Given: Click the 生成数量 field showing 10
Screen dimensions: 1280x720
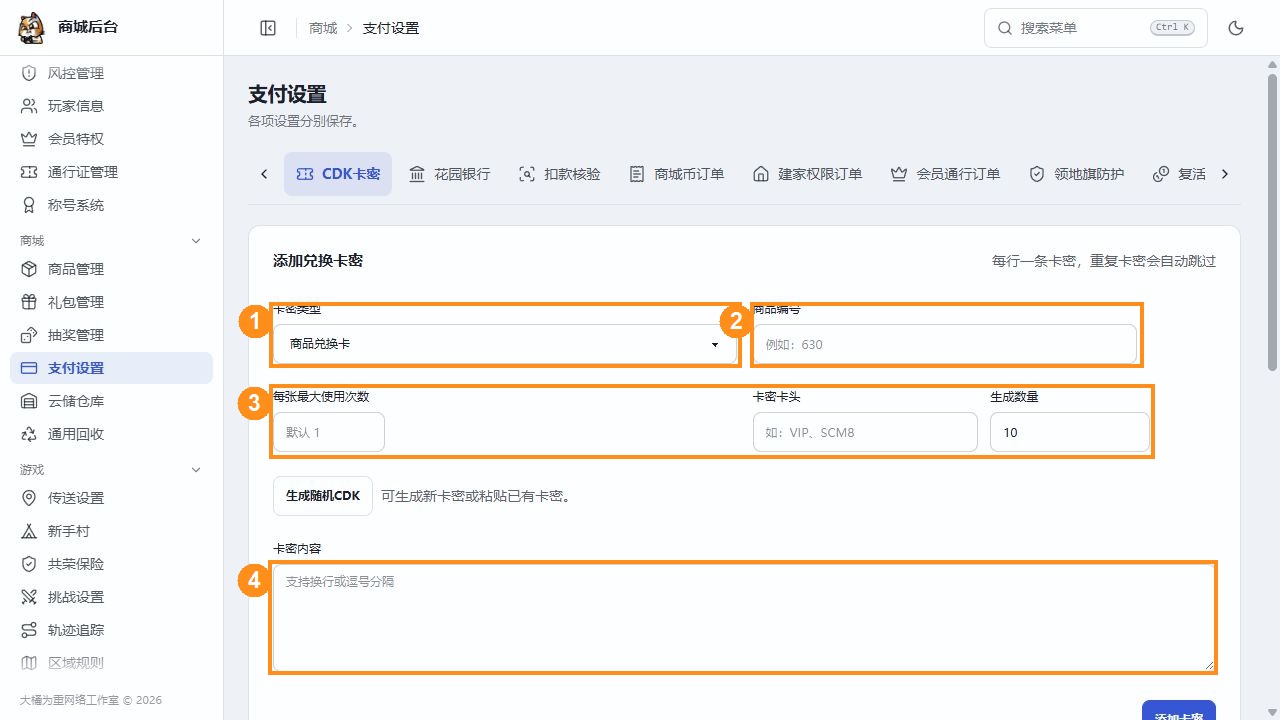Looking at the screenshot, I should [1070, 432].
